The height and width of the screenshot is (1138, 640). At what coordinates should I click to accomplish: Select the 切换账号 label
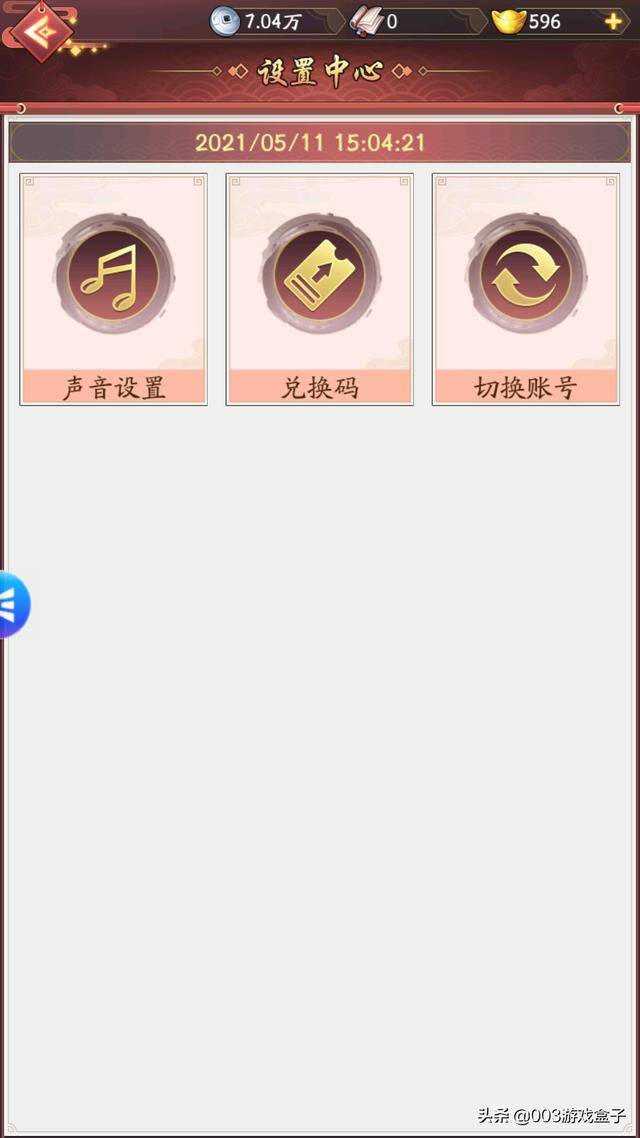(x=526, y=388)
